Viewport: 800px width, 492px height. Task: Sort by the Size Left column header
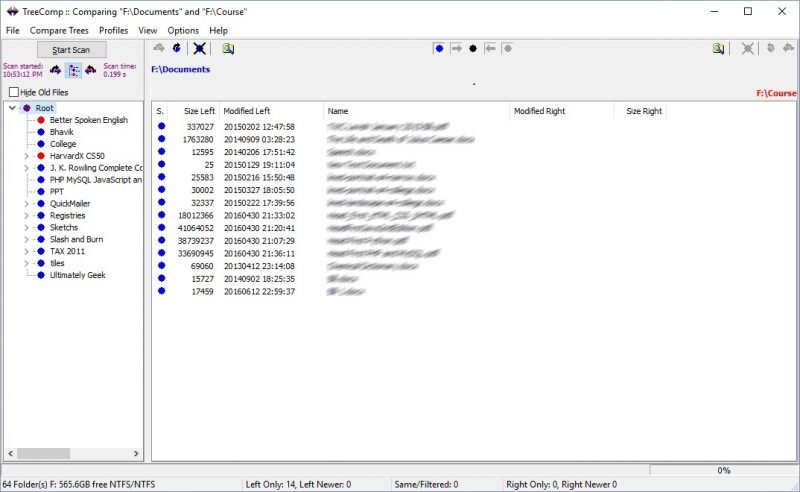point(199,111)
